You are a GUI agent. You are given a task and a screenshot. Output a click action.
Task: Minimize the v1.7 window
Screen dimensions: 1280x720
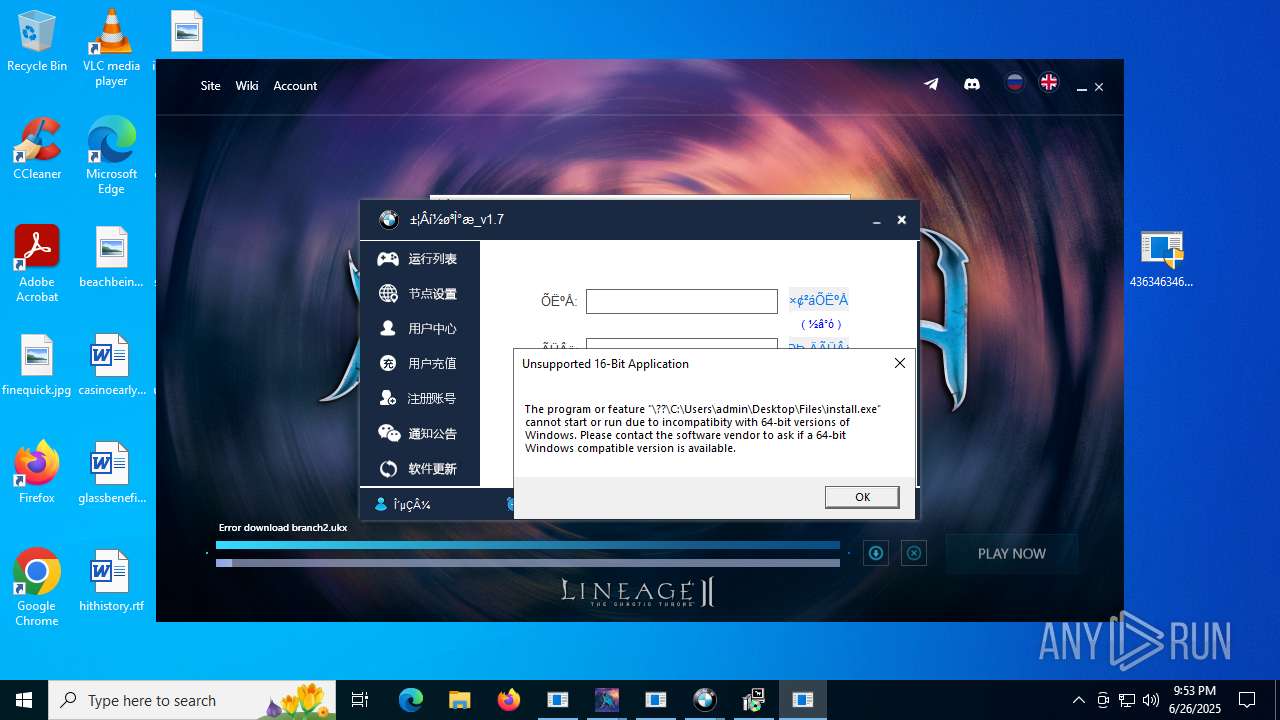click(x=876, y=221)
